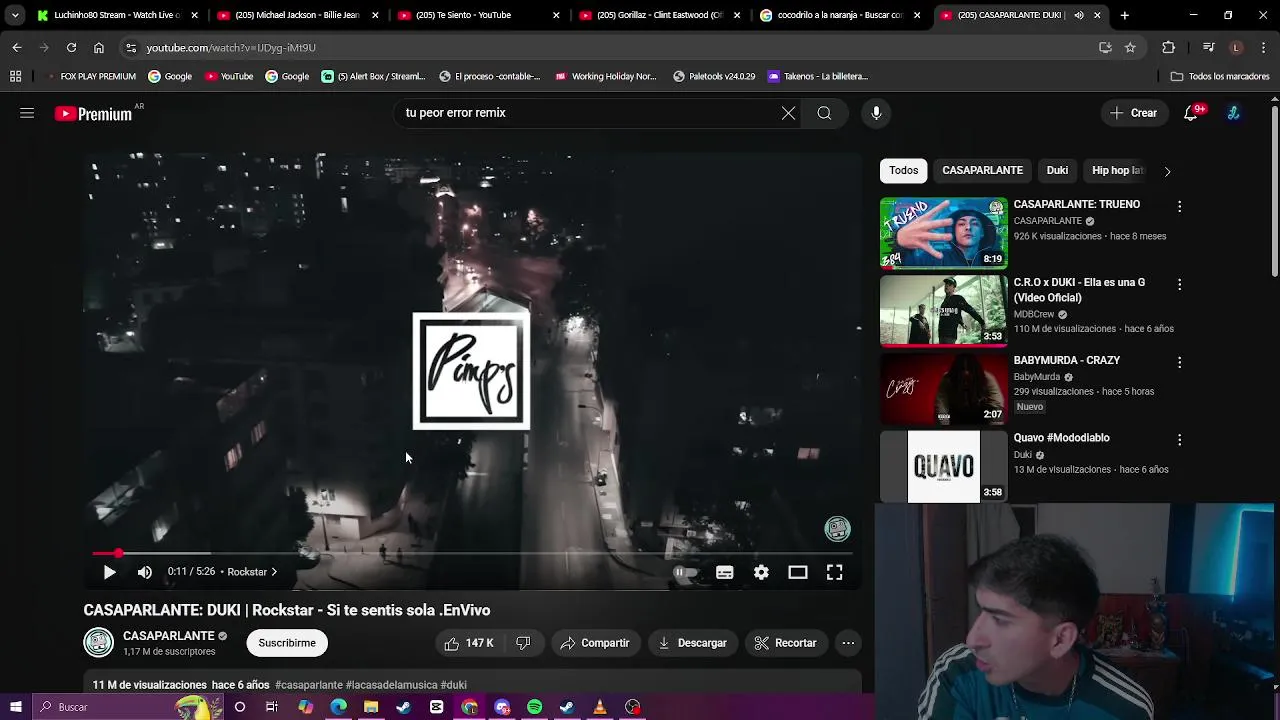
Task: Start voice search with the microphone
Action: (x=876, y=113)
